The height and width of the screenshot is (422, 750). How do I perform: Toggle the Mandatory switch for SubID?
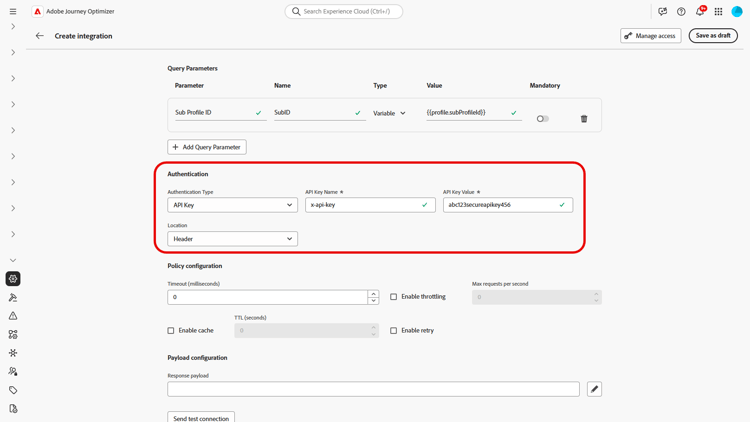(x=542, y=119)
